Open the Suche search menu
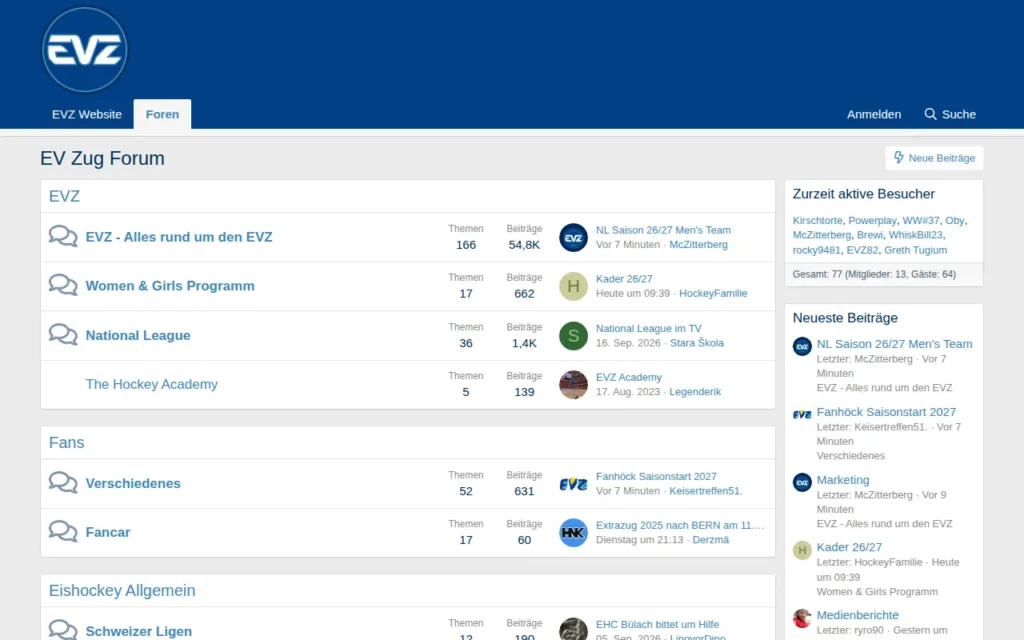 [950, 114]
